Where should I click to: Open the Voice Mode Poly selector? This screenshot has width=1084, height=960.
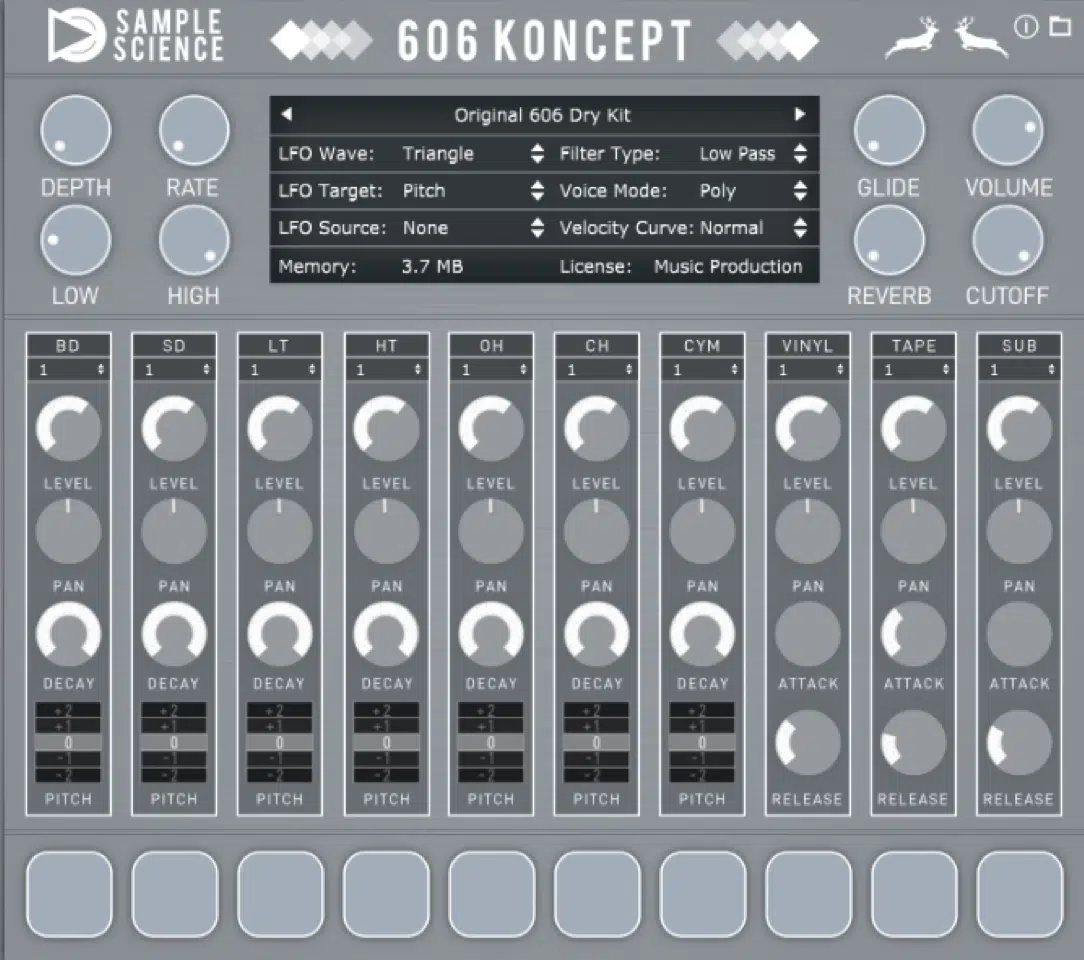point(753,191)
